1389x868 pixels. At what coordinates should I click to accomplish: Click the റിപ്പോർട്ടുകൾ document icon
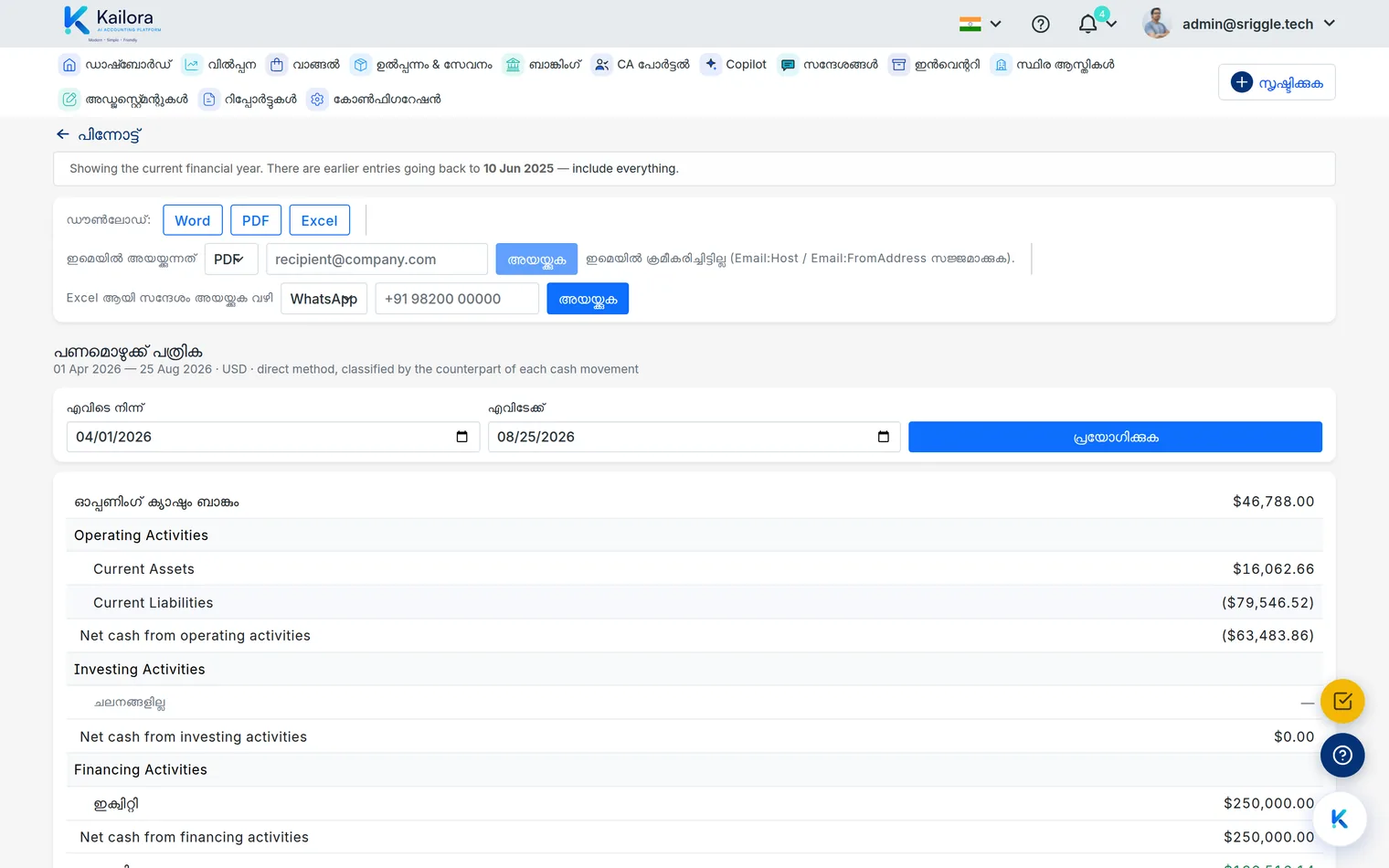[x=209, y=100]
